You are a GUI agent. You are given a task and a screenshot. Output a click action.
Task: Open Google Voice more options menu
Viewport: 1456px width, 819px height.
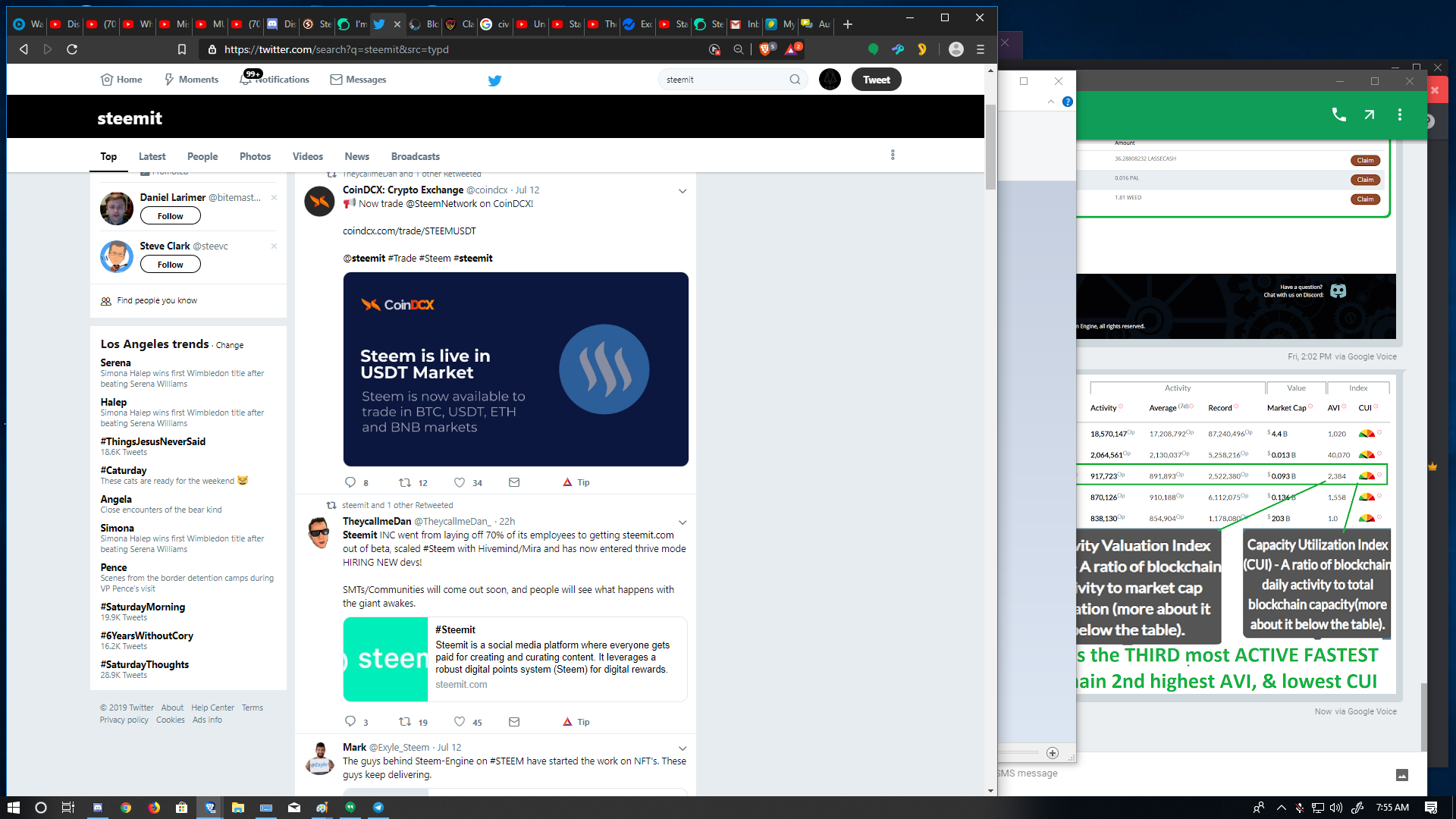point(1400,115)
